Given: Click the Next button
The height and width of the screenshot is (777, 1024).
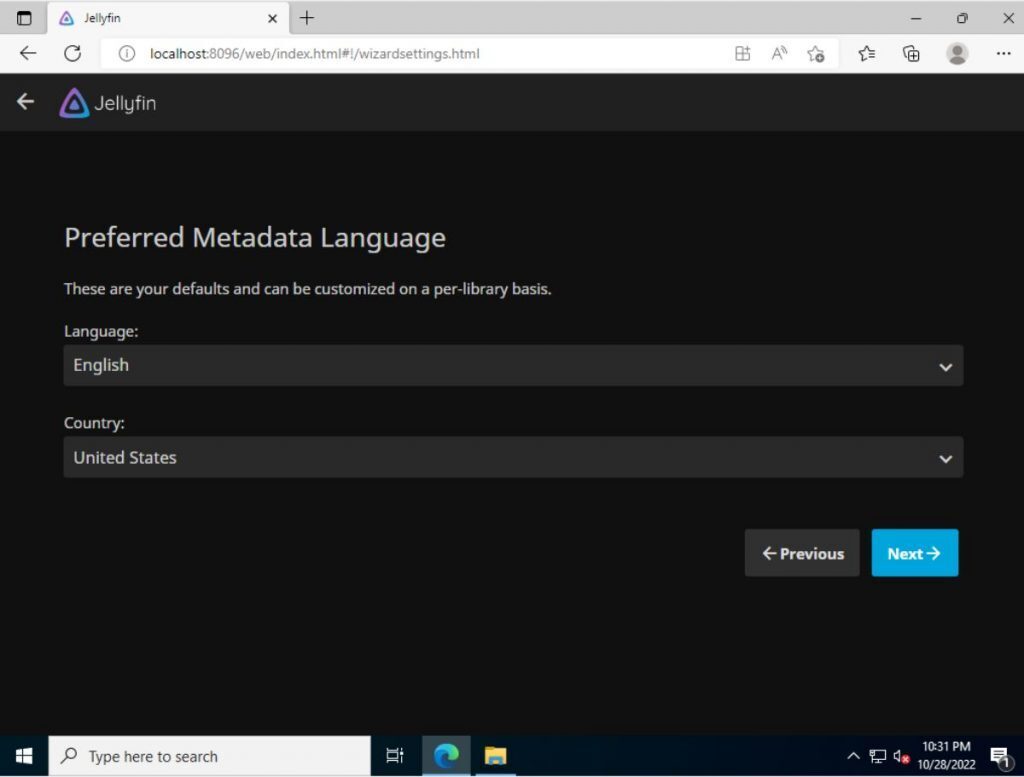Looking at the screenshot, I should click(914, 553).
